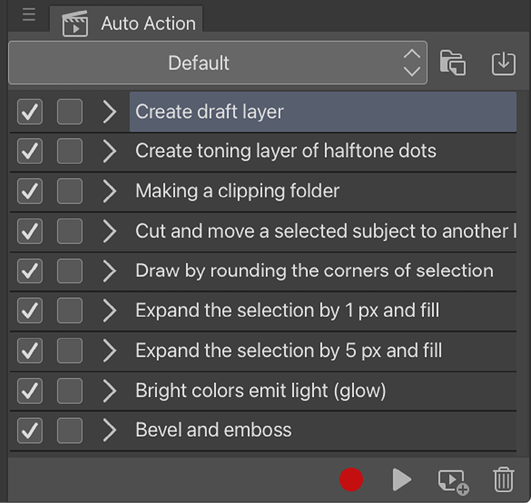This screenshot has height=503, width=531.
Task: Play the selected auto action
Action: (402, 479)
